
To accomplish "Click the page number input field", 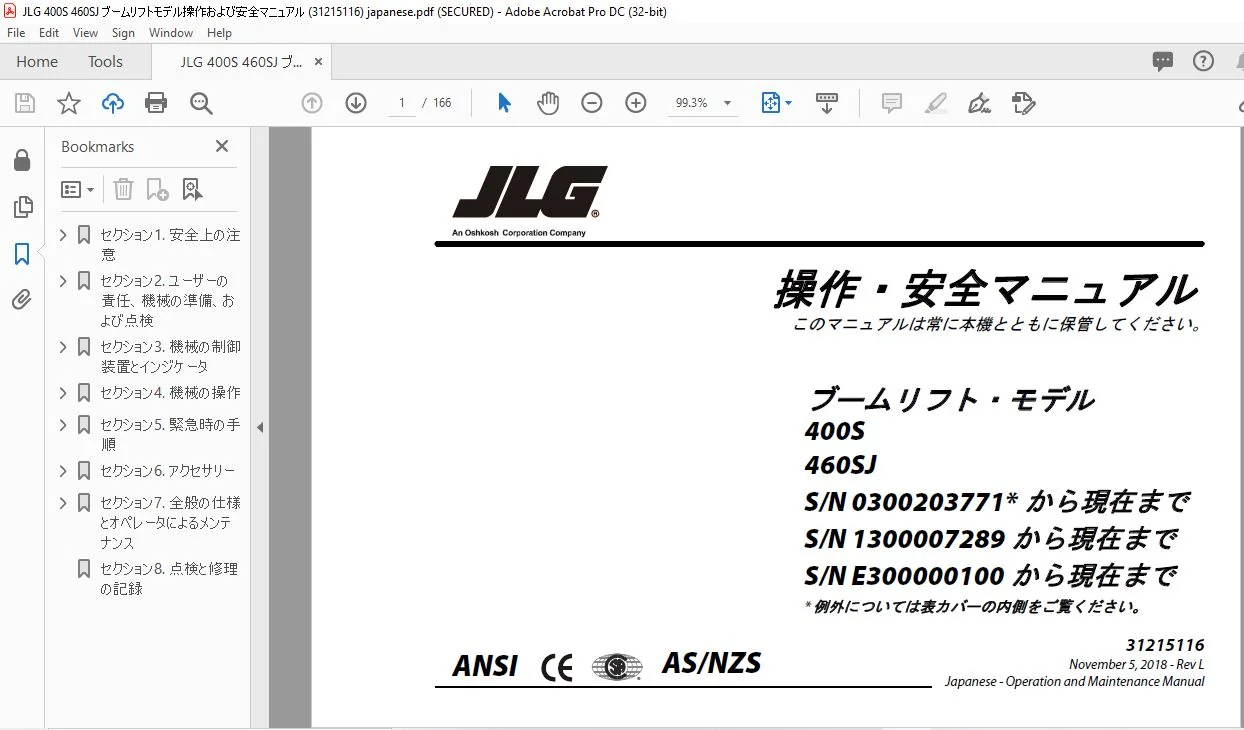I will point(402,103).
